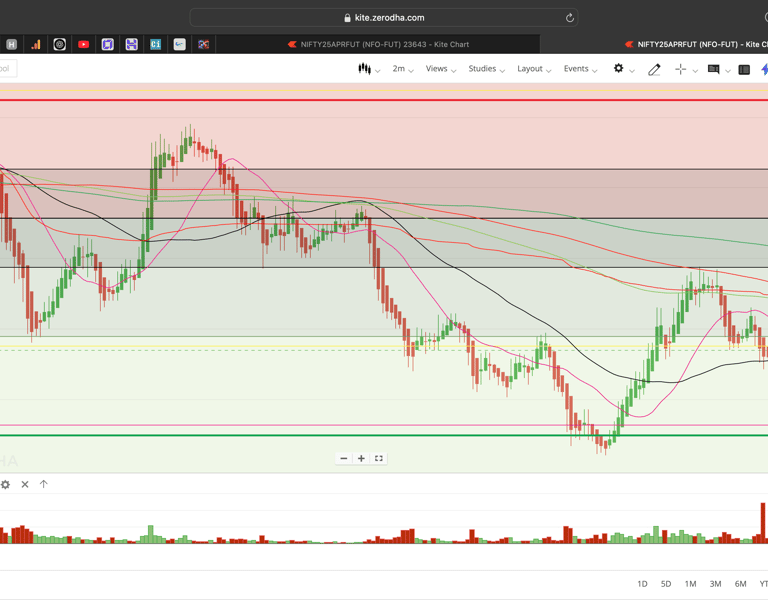Open the candlestick chart type selector
This screenshot has height=600, width=768.
(x=368, y=69)
